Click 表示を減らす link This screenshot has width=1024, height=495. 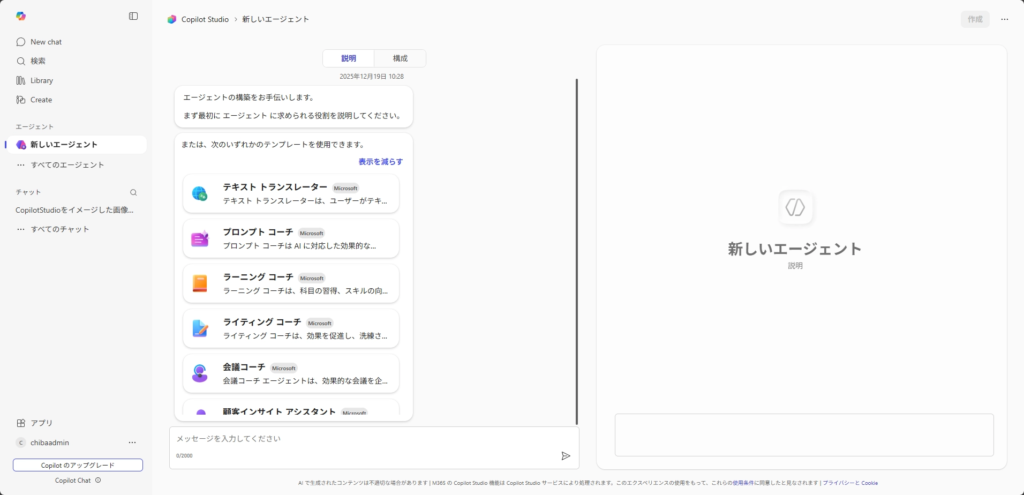click(380, 162)
